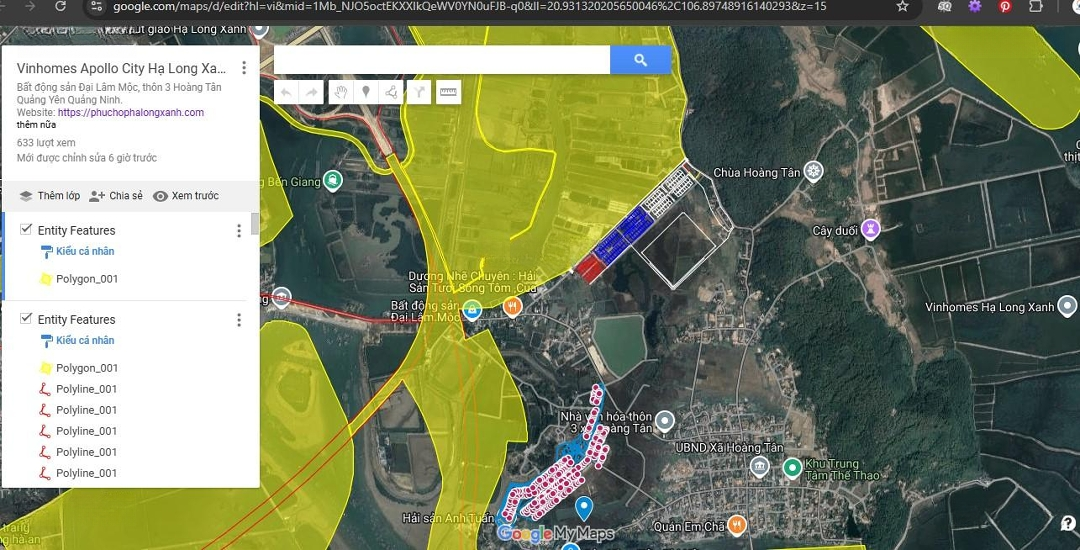Click the blue polygon plot on map
The image size is (1080, 550).
click(x=623, y=237)
